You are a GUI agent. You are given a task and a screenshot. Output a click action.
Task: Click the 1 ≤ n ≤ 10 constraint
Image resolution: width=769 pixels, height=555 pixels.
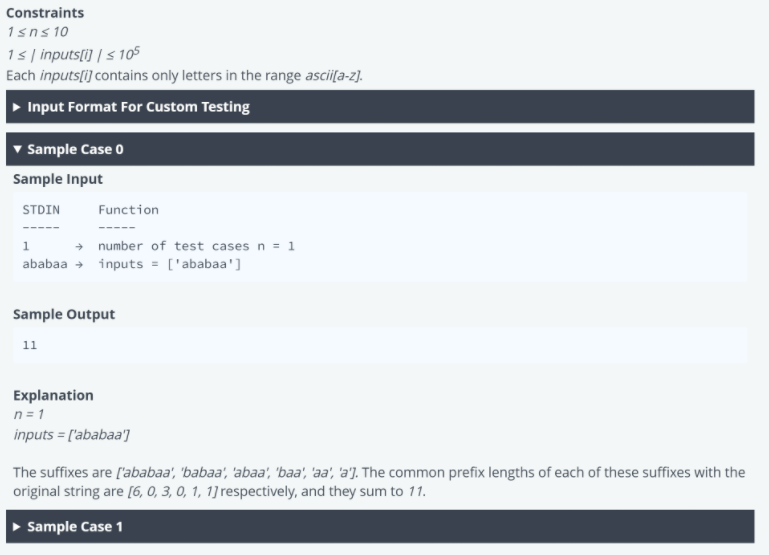[37, 32]
